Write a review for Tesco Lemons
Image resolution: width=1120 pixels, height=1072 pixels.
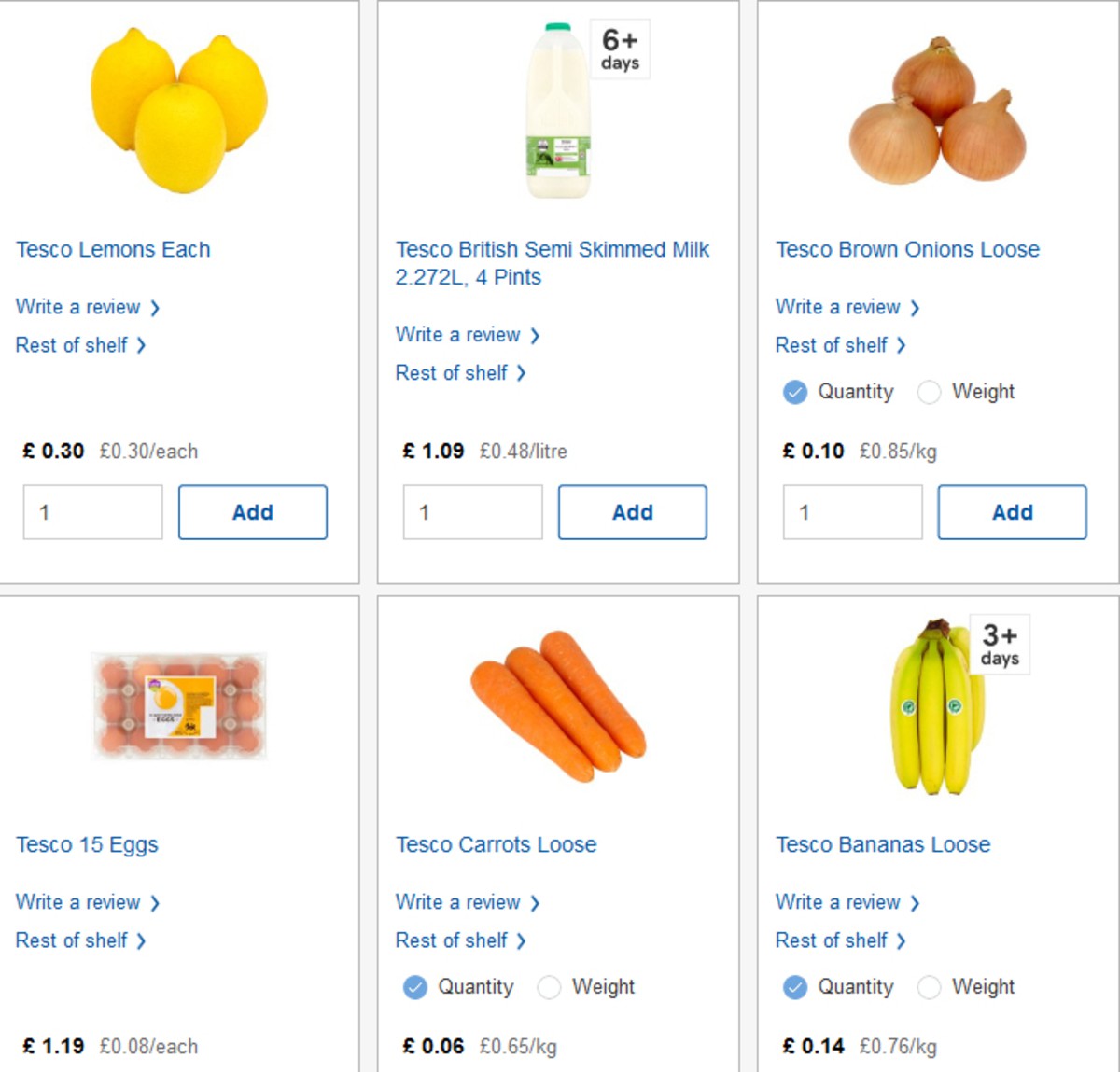point(79,307)
